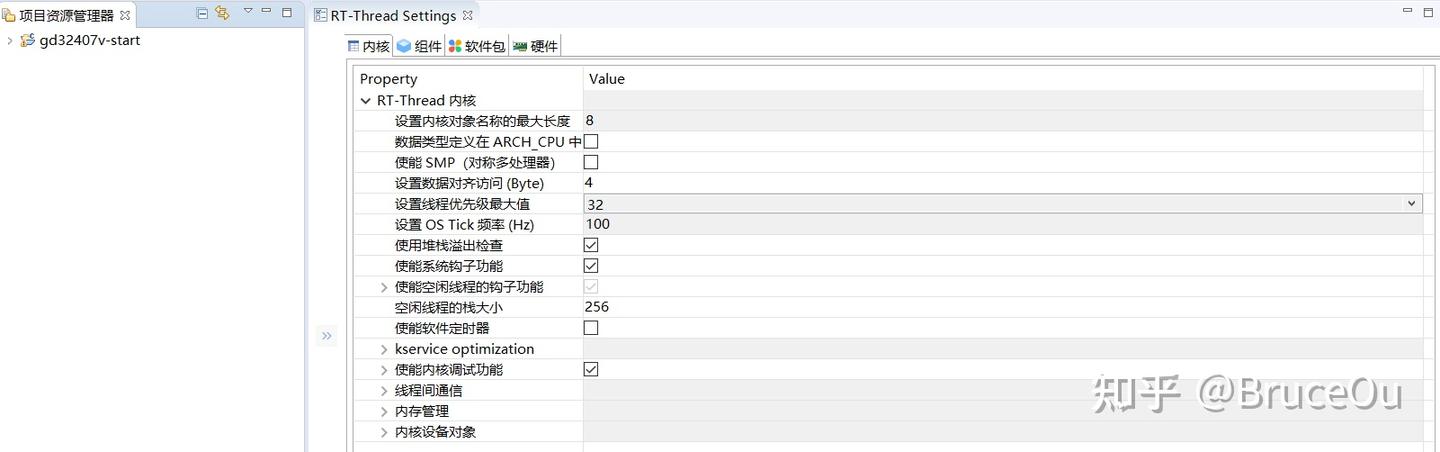Click Collapse All icon in project explorer
Viewport: 1440px width, 452px height.
pyautogui.click(x=203, y=13)
